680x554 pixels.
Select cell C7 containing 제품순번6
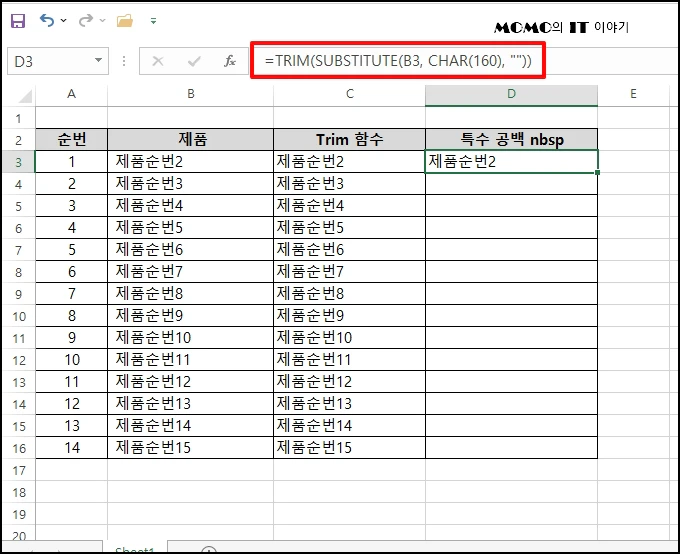350,250
